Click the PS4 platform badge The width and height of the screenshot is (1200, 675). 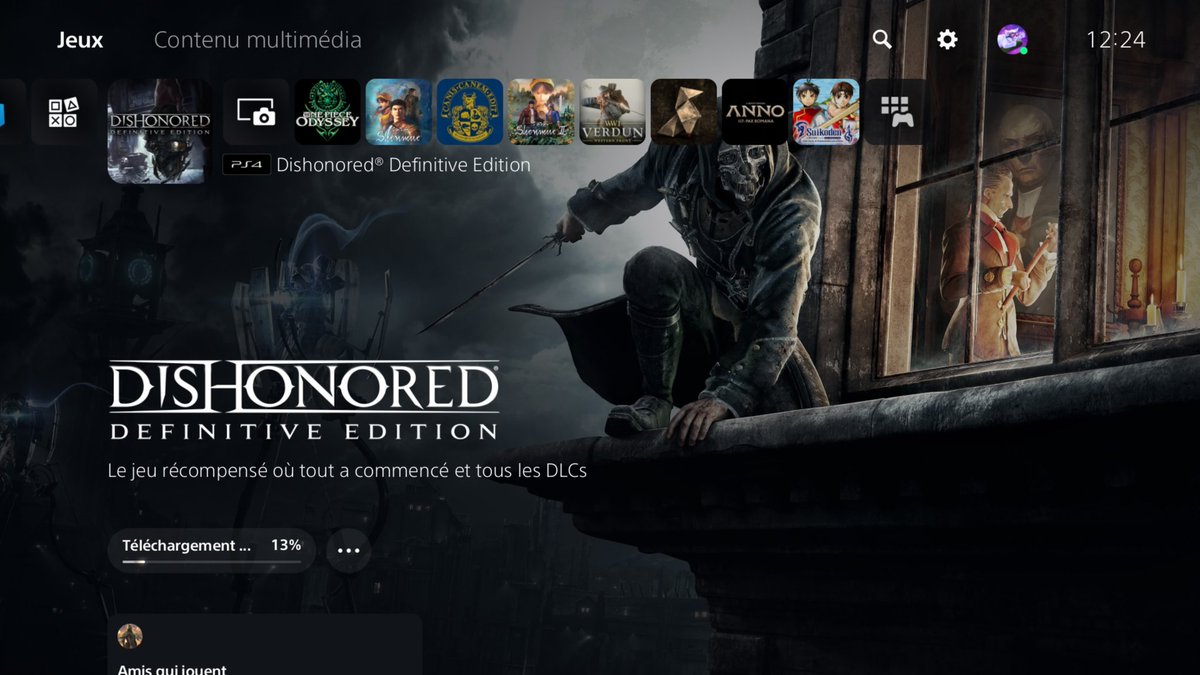coord(247,165)
